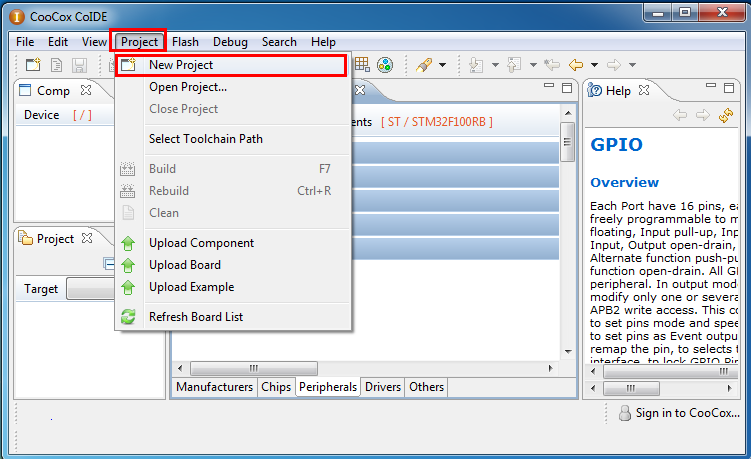Image resolution: width=751 pixels, height=459 pixels.
Task: Click the New Project toolbar icon
Action: 33,65
